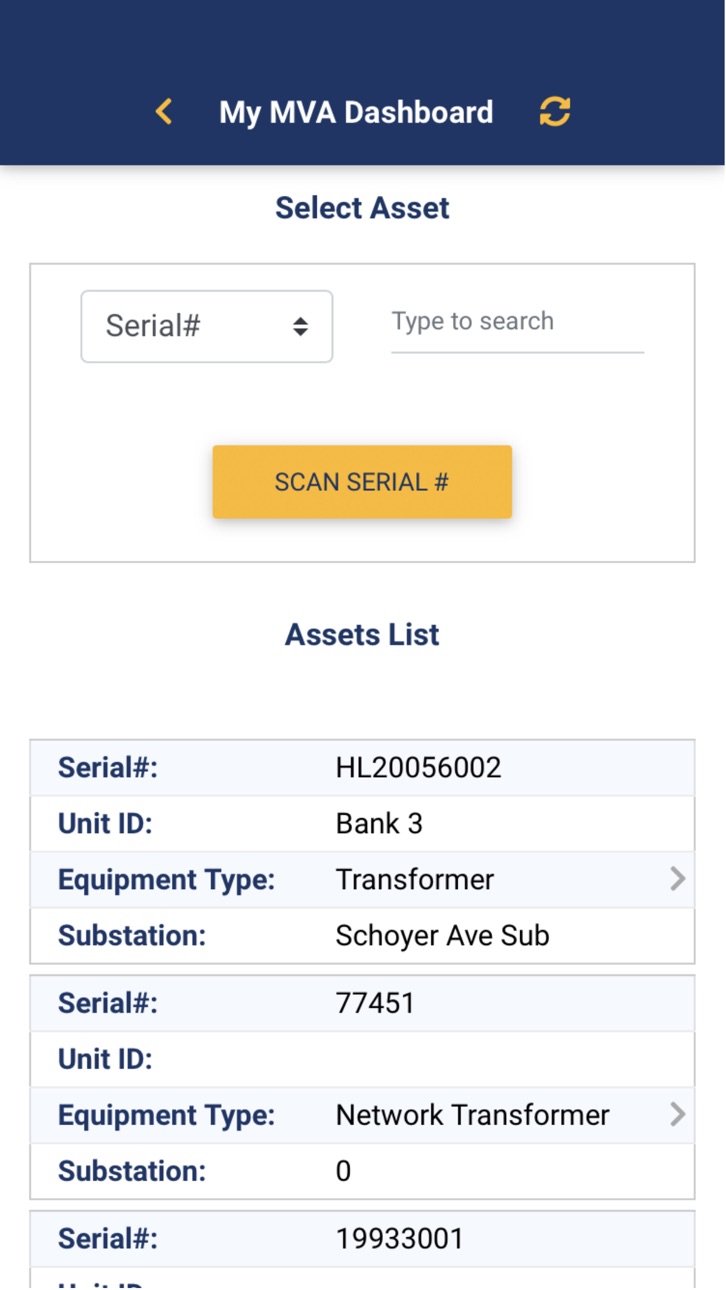Select the Bank 3 unit ID row

point(362,824)
